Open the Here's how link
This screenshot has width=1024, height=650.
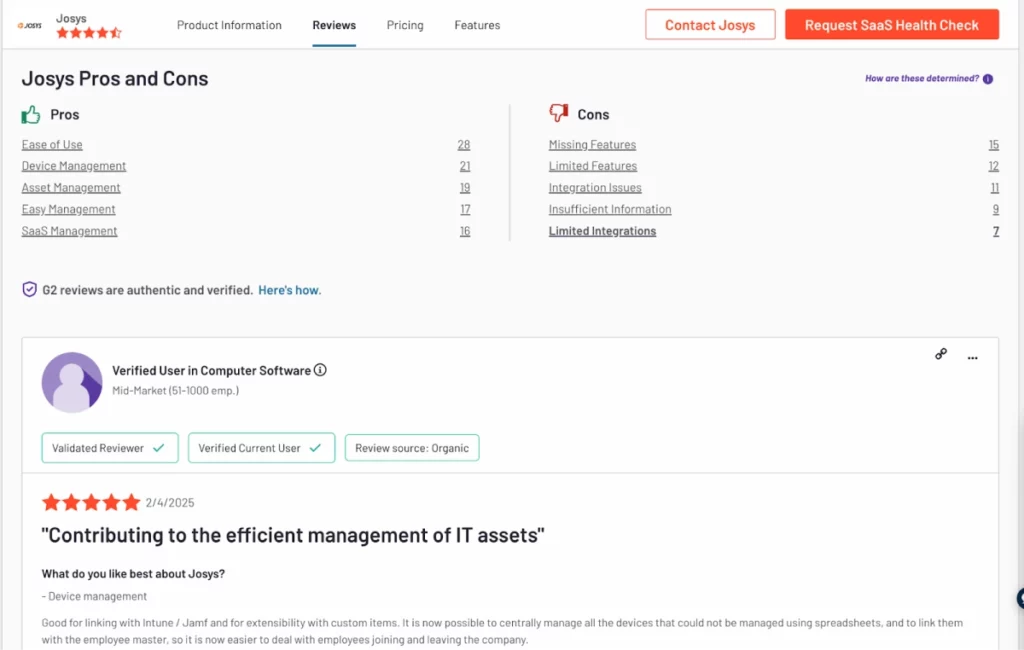click(x=289, y=290)
